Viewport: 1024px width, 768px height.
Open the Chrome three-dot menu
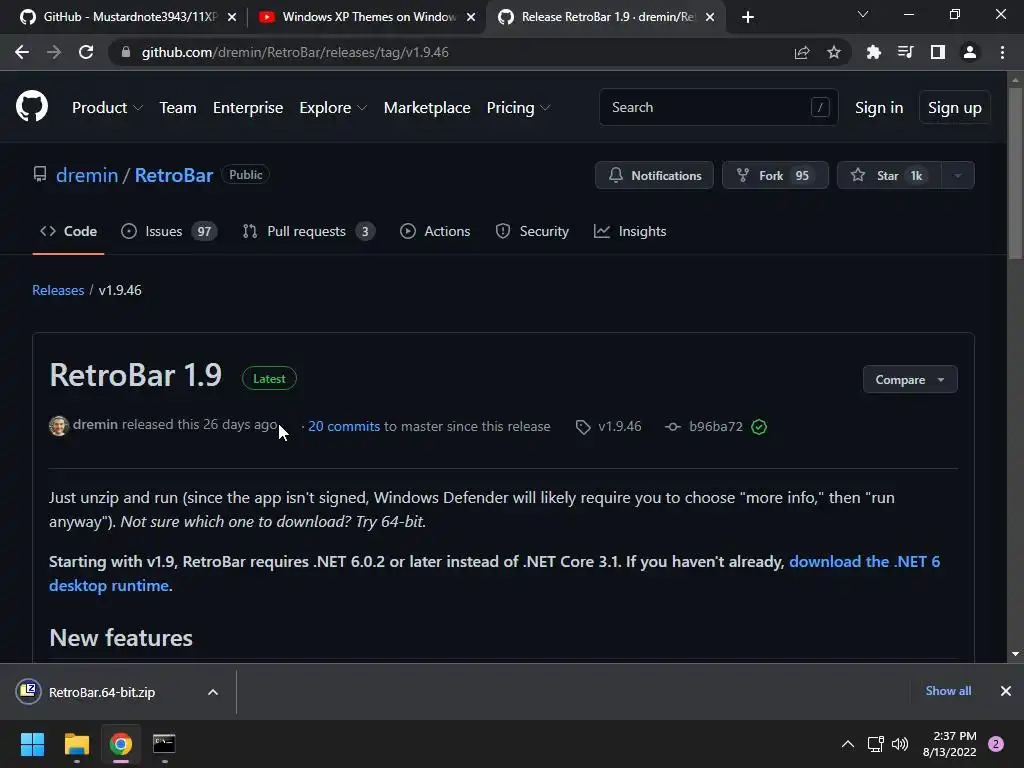tap(1002, 52)
